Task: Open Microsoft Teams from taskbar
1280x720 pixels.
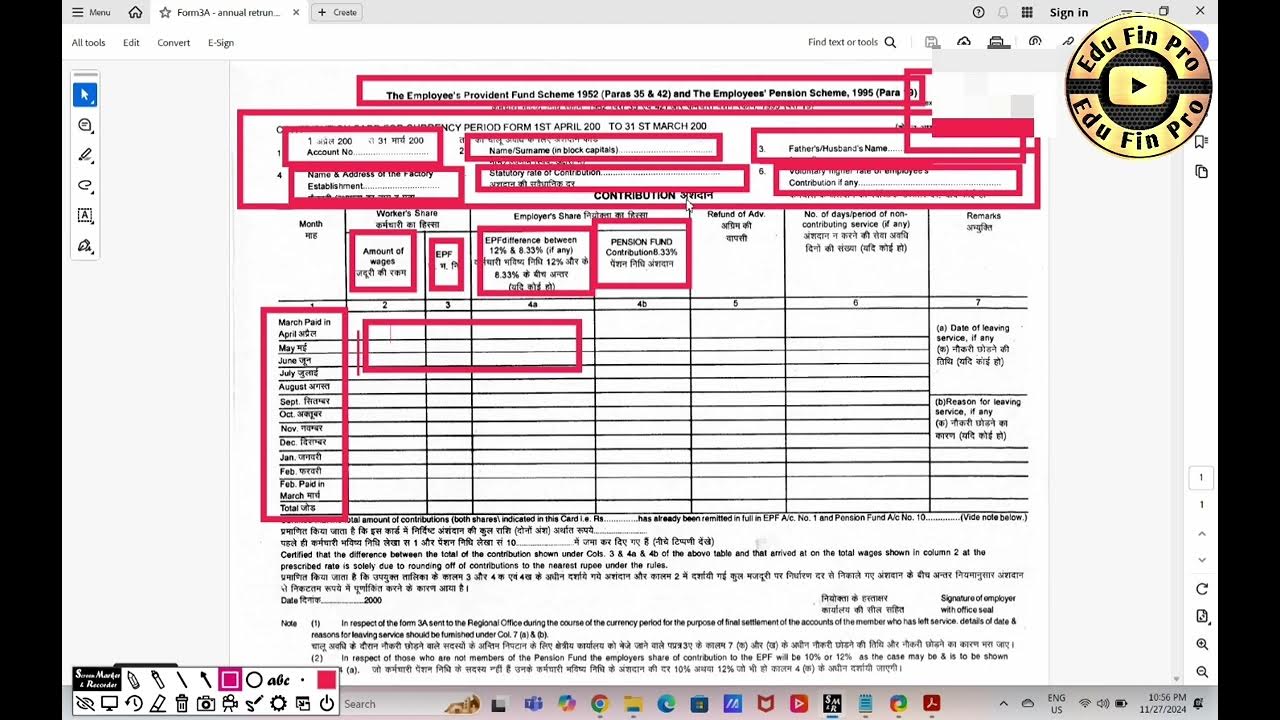Action: click(532, 704)
